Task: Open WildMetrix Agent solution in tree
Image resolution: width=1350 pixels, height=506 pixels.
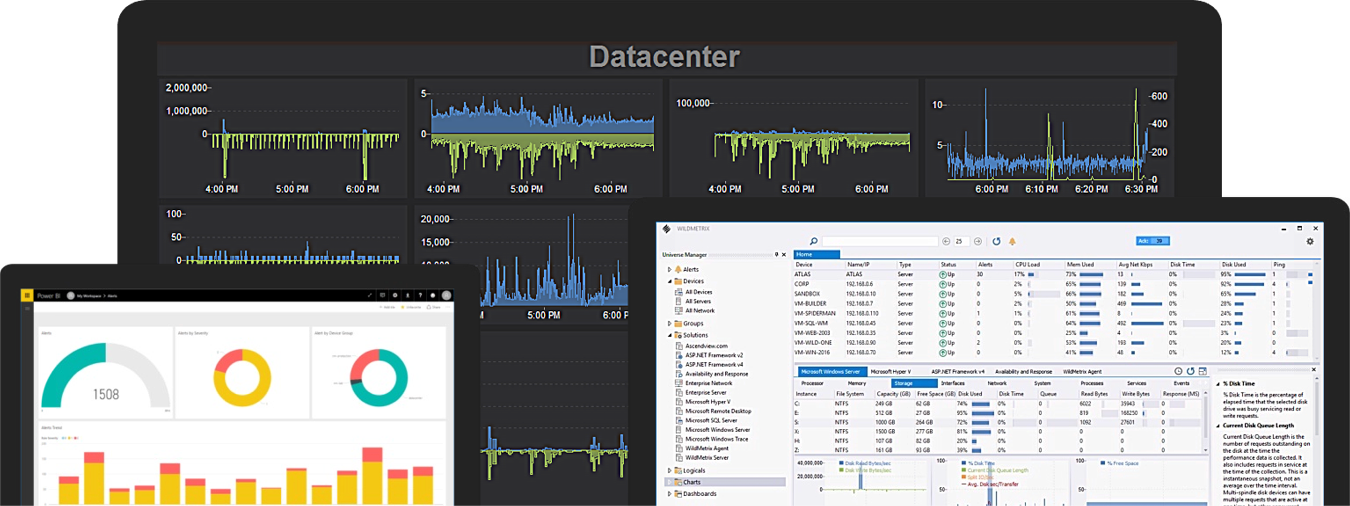Action: point(707,448)
